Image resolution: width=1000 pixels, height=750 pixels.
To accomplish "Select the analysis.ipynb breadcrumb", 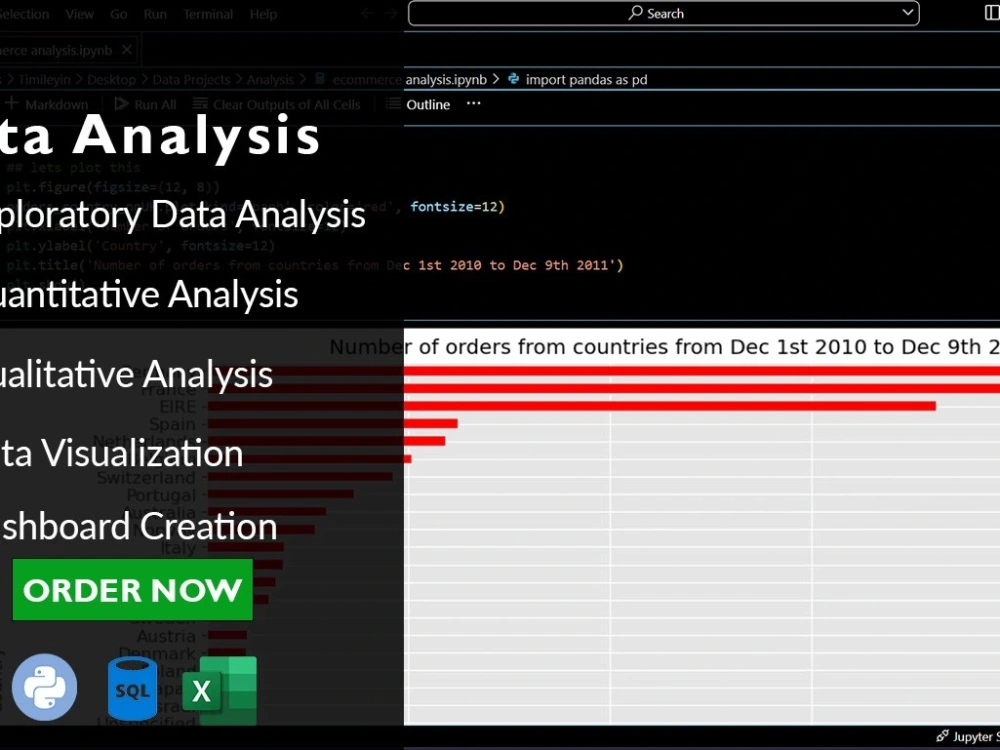I will [x=446, y=80].
